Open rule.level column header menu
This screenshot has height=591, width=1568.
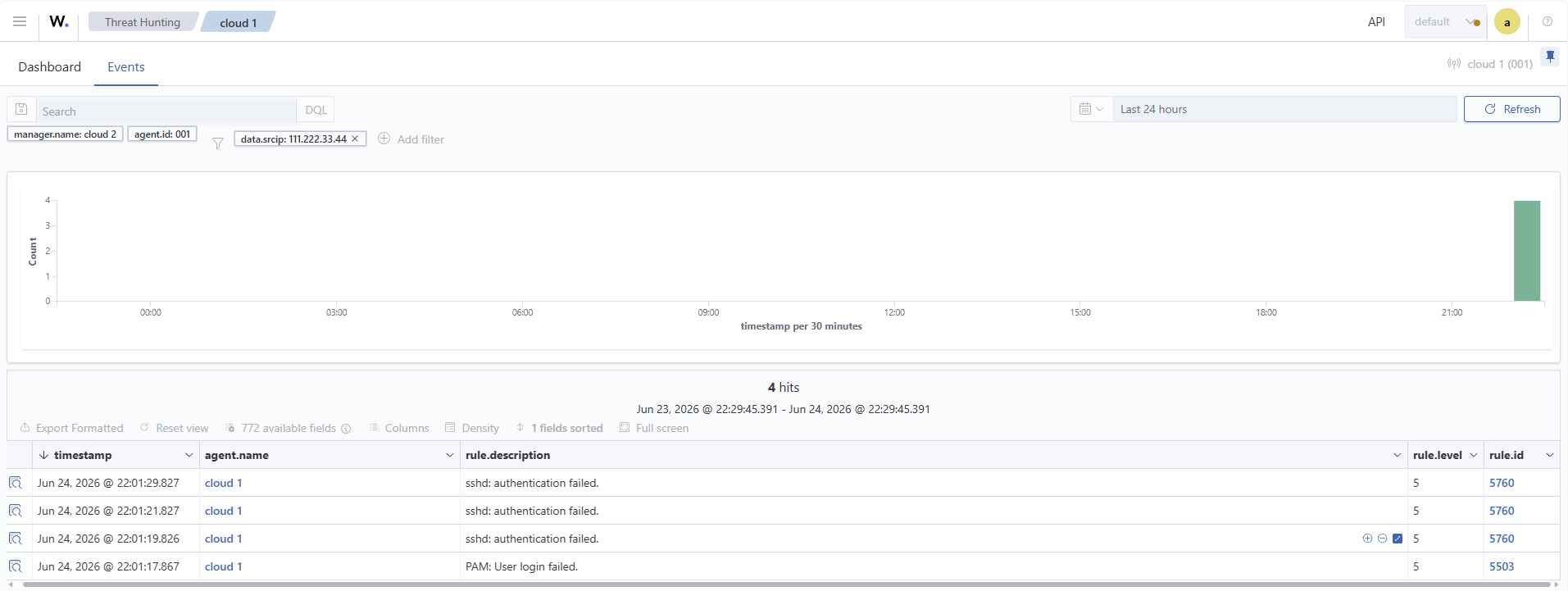pyautogui.click(x=1474, y=455)
